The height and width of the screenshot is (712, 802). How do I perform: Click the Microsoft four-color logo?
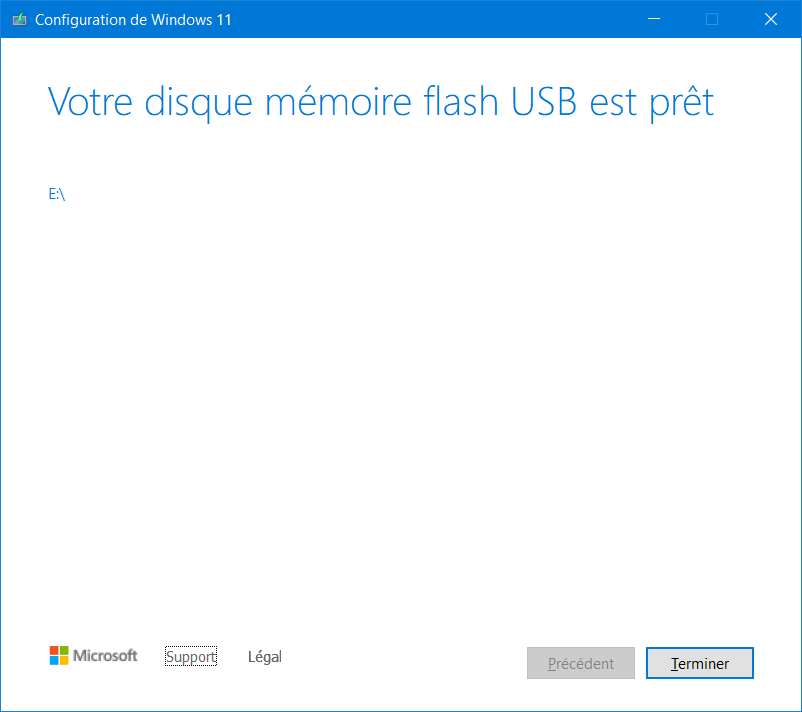[x=59, y=655]
